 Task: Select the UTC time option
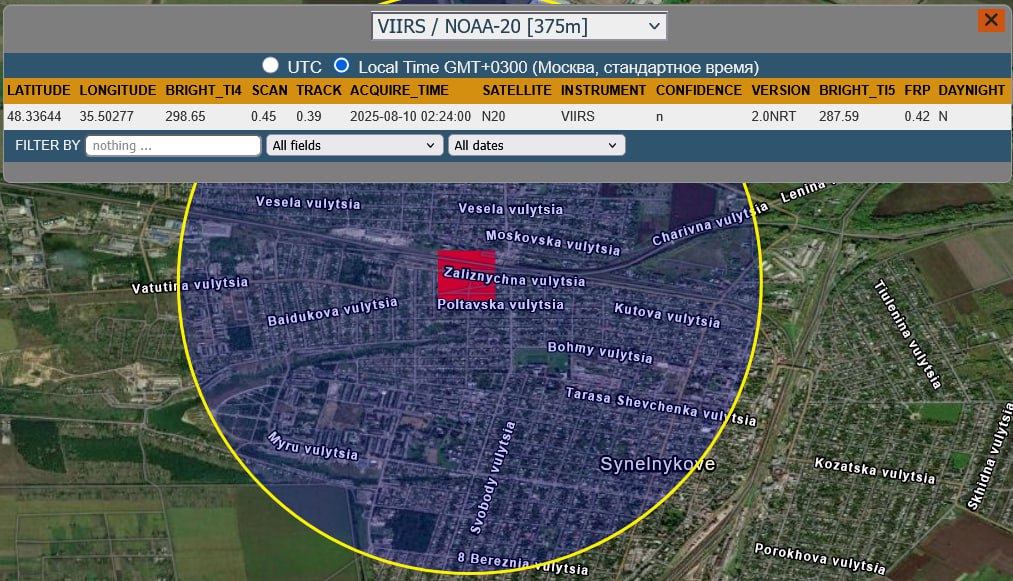click(271, 65)
